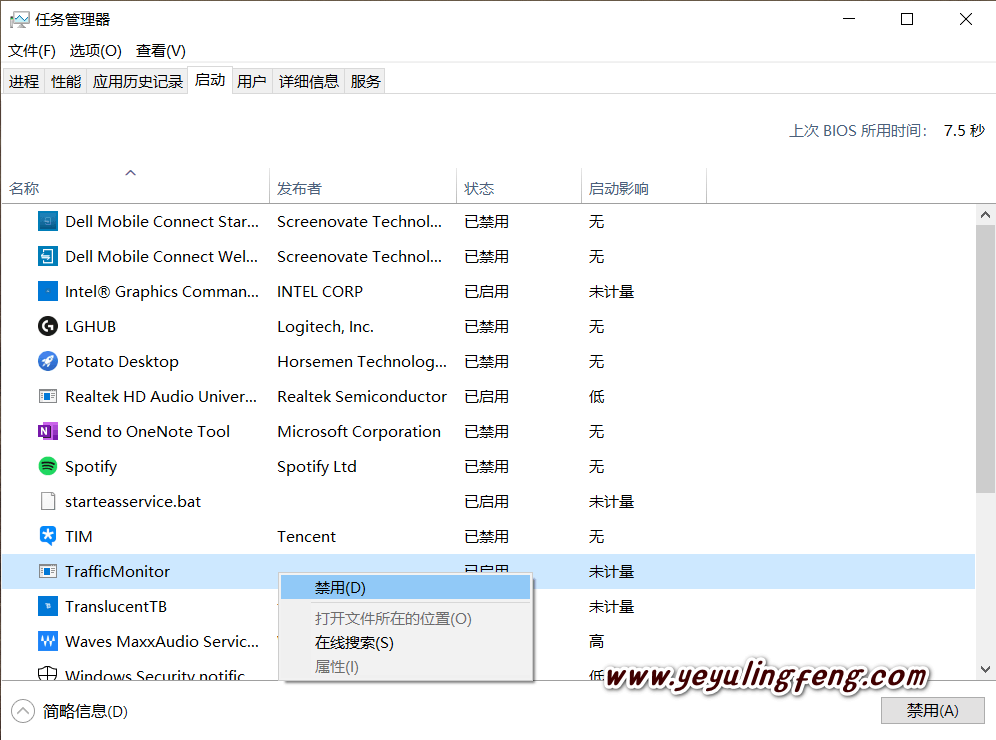This screenshot has width=996, height=740.
Task: Open the 查看(V) menu
Action: click(x=161, y=50)
